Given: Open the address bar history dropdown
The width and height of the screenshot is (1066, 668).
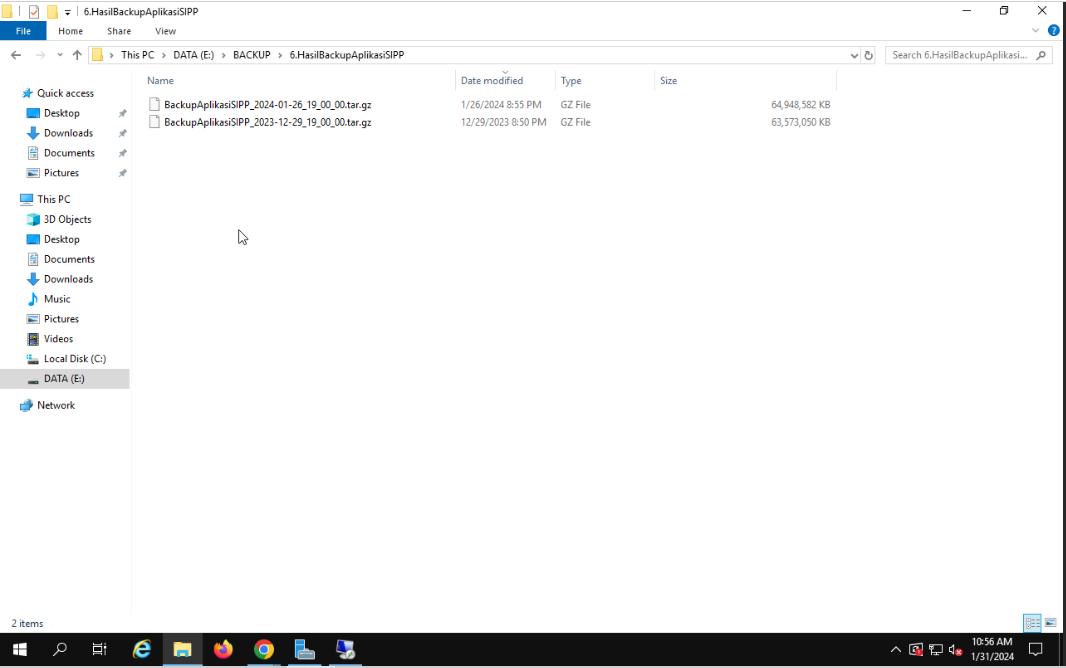Looking at the screenshot, I should coord(853,55).
